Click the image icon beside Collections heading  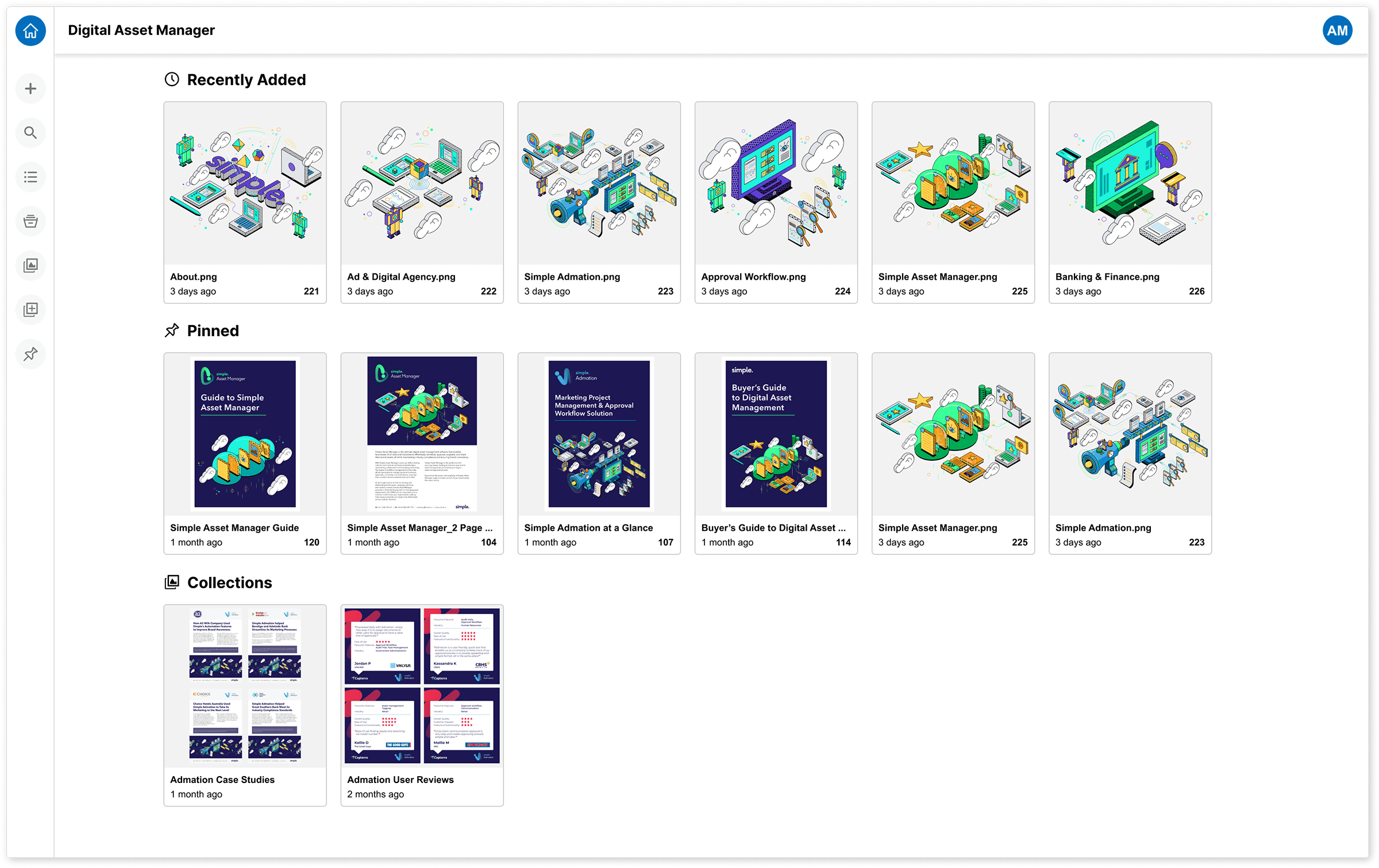click(x=172, y=582)
